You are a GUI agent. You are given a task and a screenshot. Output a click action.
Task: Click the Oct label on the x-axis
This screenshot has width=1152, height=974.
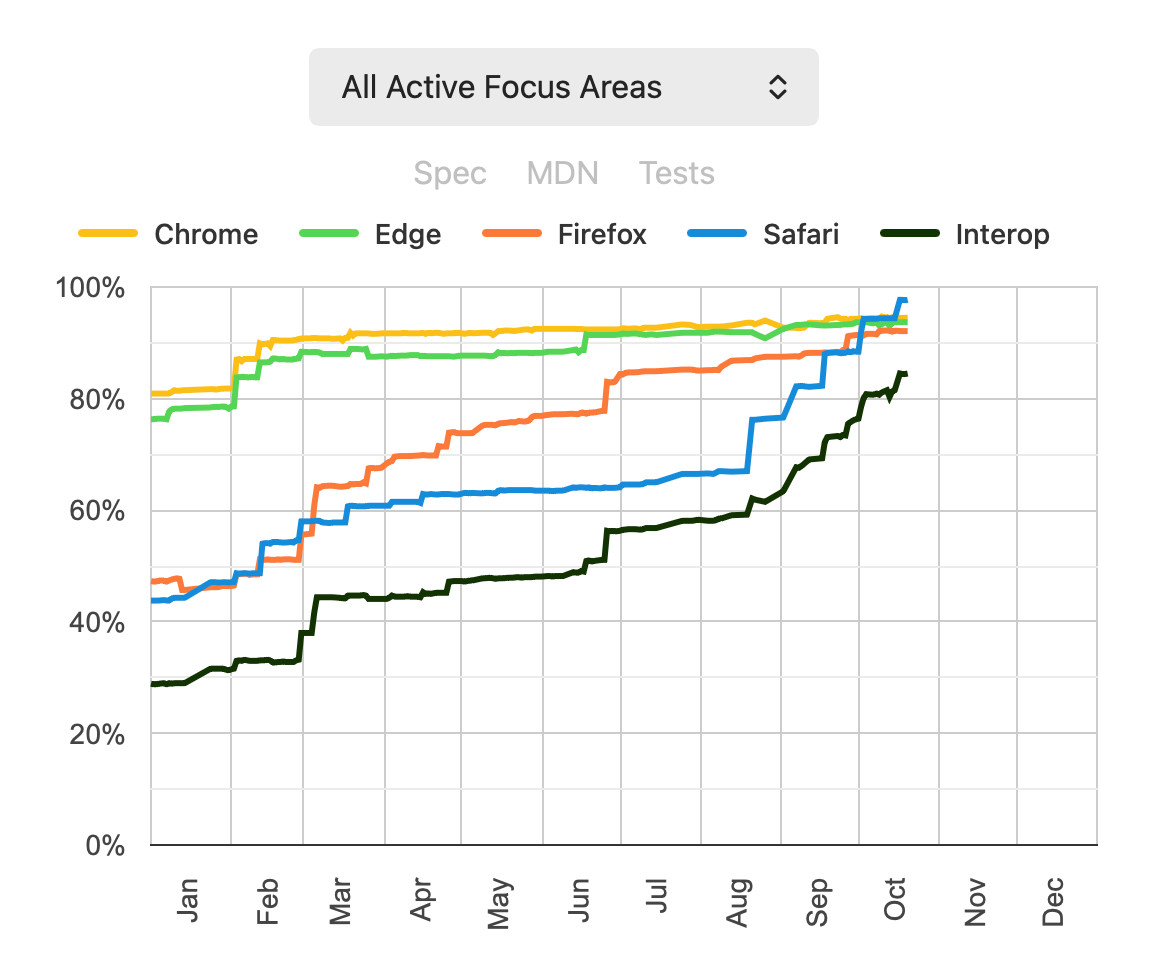[x=895, y=901]
